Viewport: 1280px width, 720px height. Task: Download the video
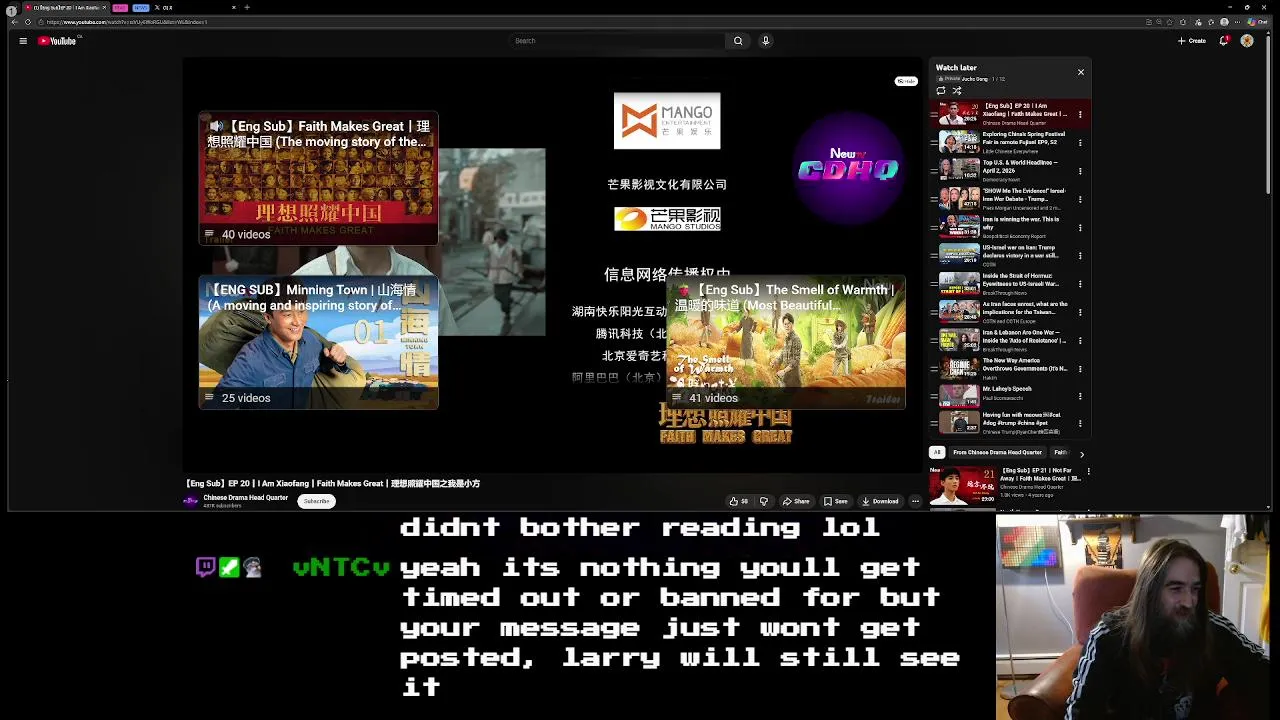coord(880,501)
